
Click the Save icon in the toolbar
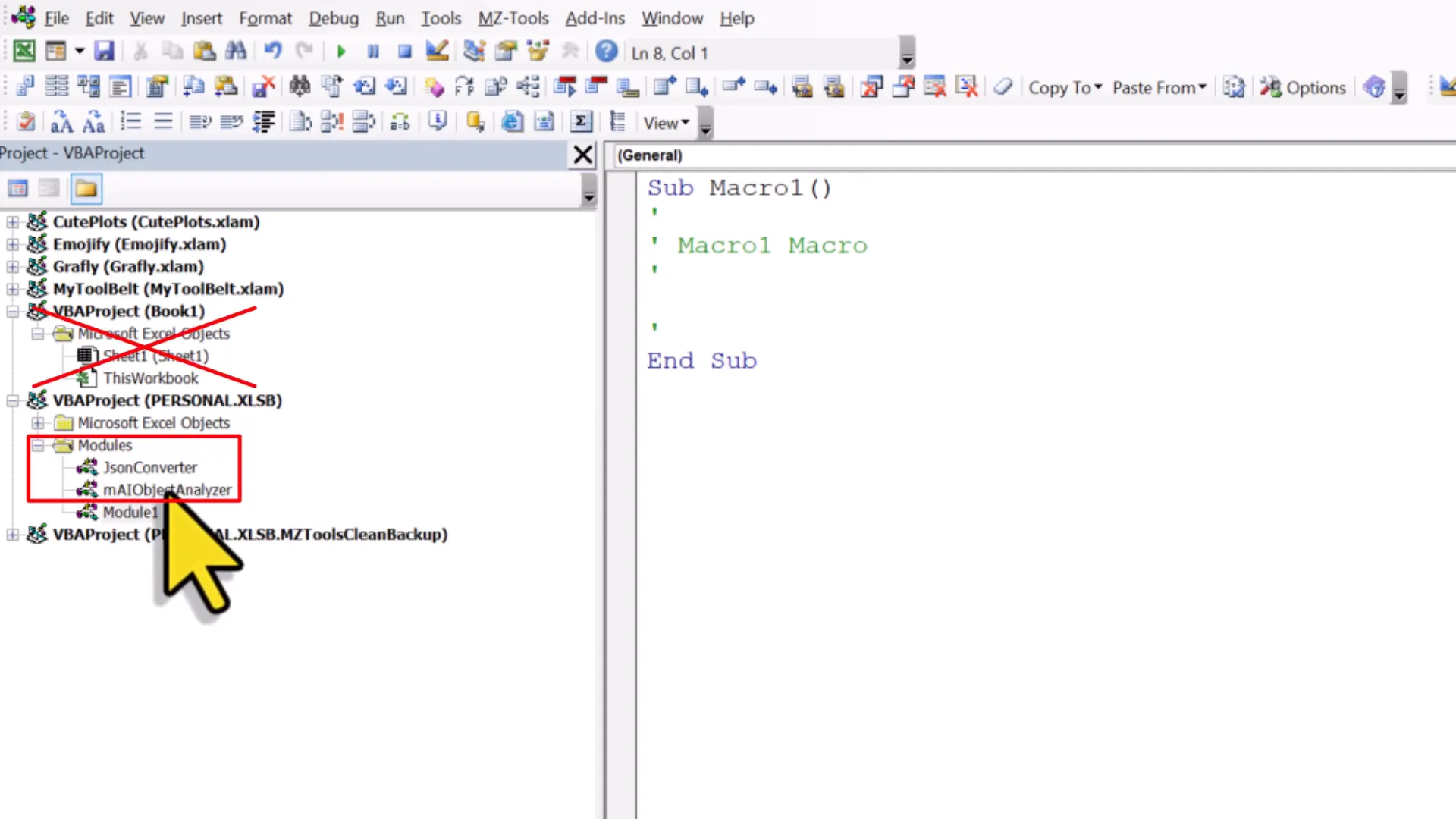coord(105,51)
